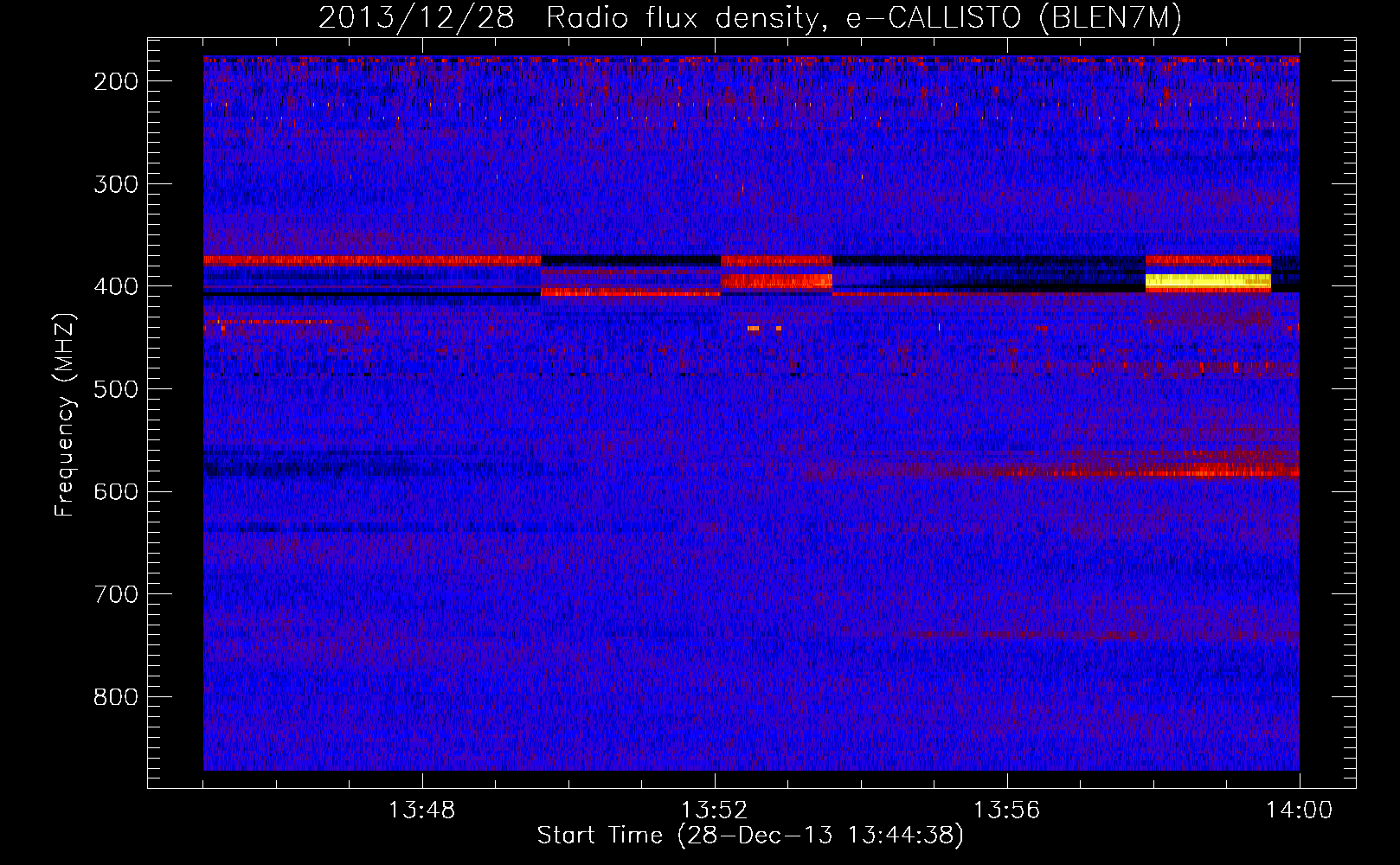This screenshot has height=865, width=1400.
Task: Click the bright yellow burst near 400 MHz
Action: click(1208, 280)
